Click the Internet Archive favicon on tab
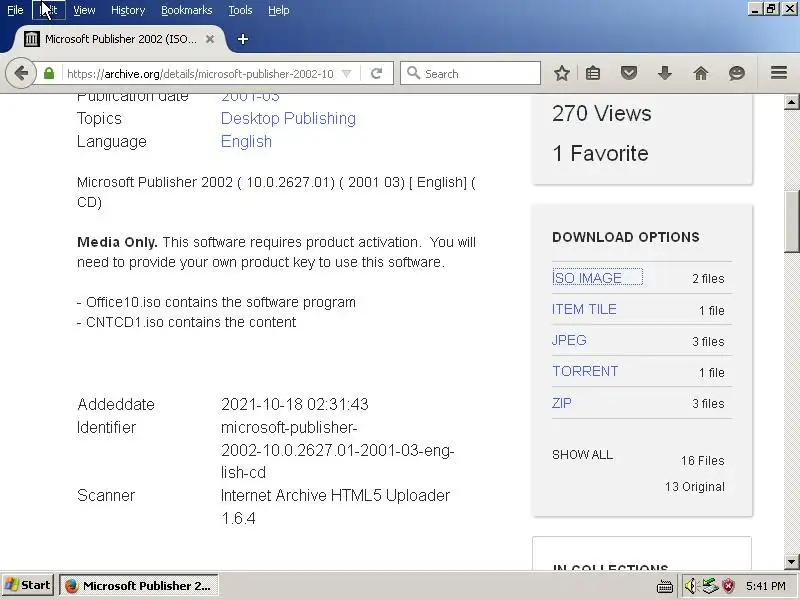 (x=32, y=39)
